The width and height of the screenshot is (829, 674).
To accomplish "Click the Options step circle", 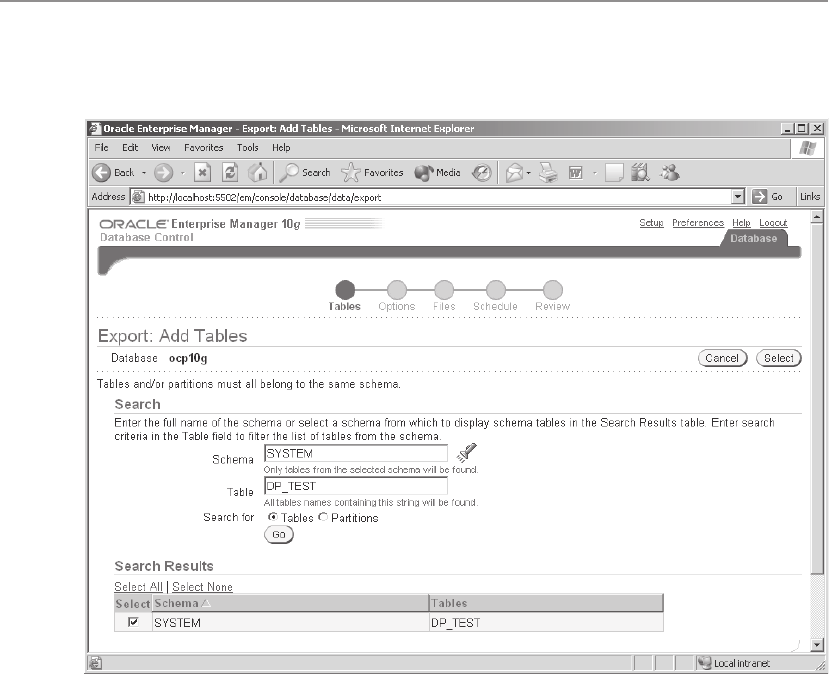I will [x=397, y=290].
